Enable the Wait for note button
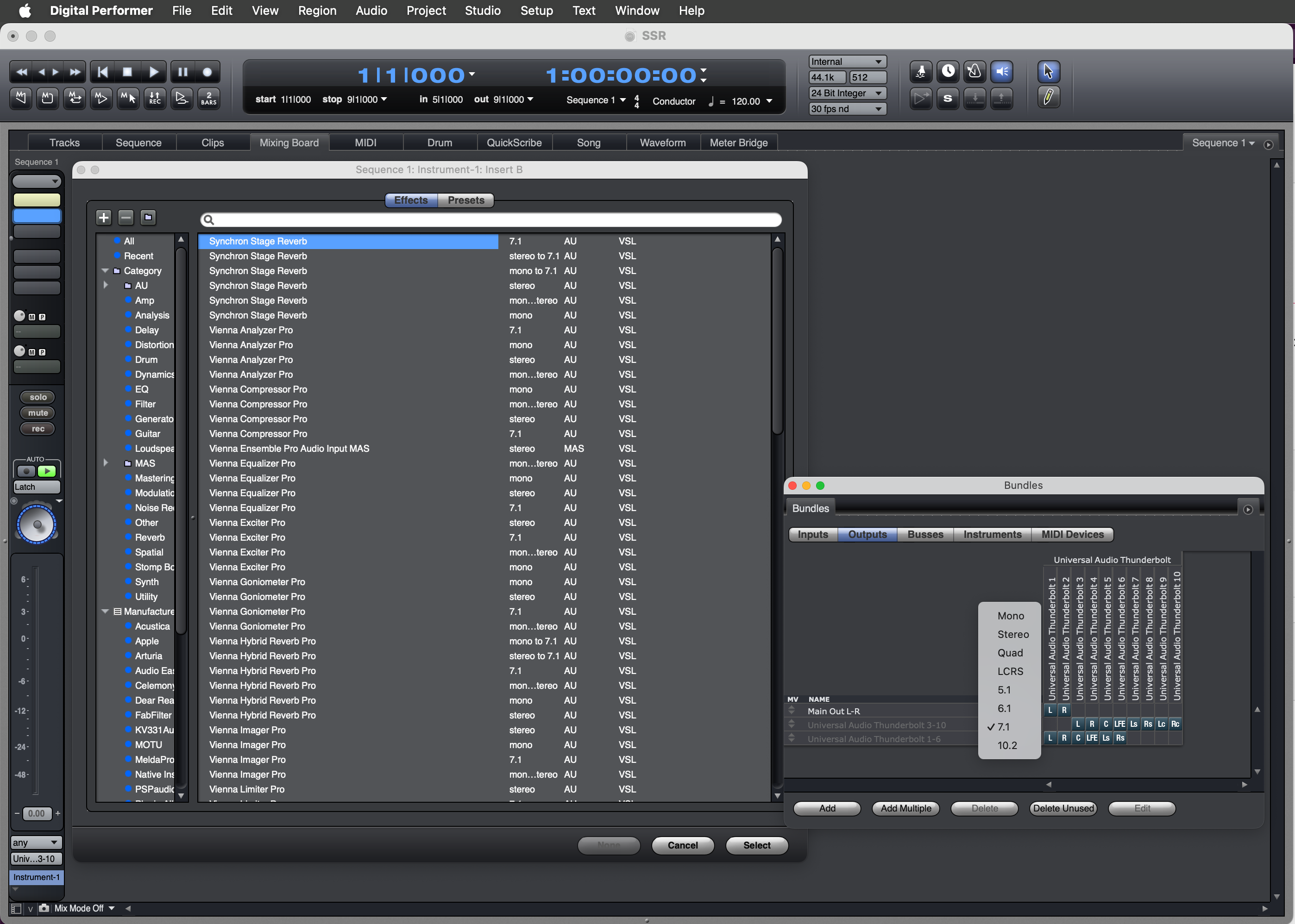 point(921,72)
